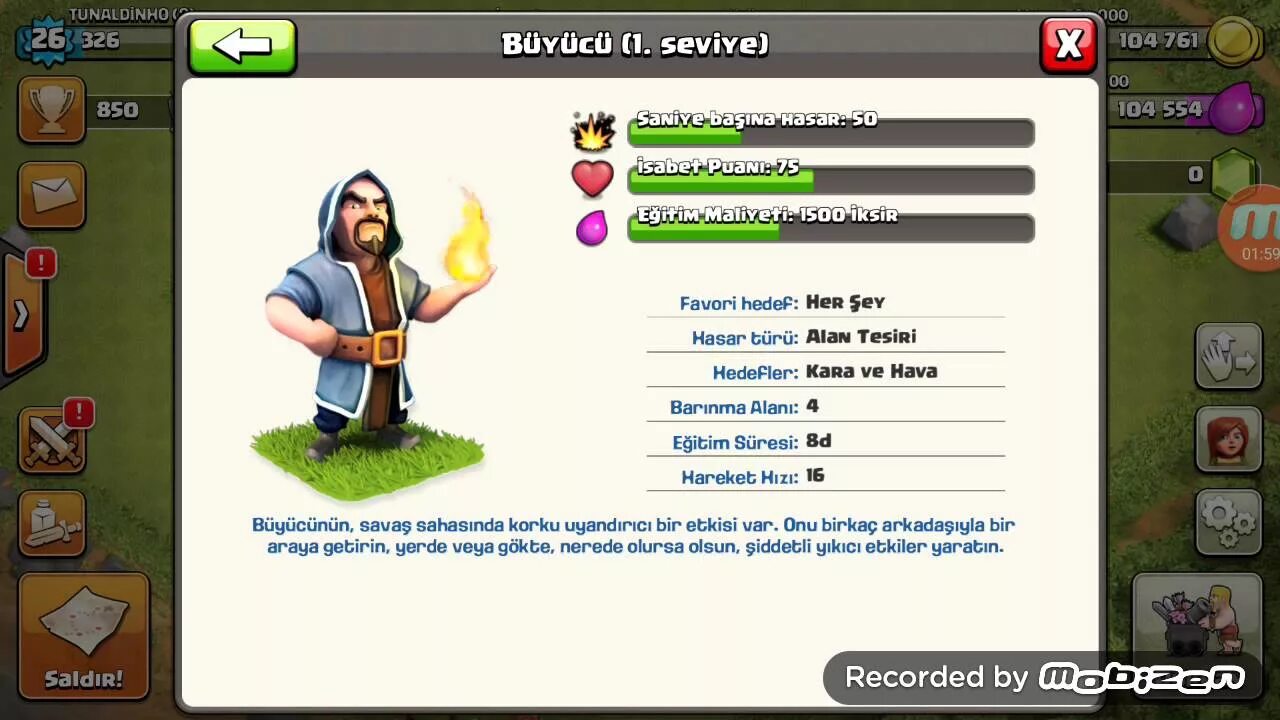1280x720 pixels.
Task: Tap the Saldır! attack button
Action: [x=84, y=637]
